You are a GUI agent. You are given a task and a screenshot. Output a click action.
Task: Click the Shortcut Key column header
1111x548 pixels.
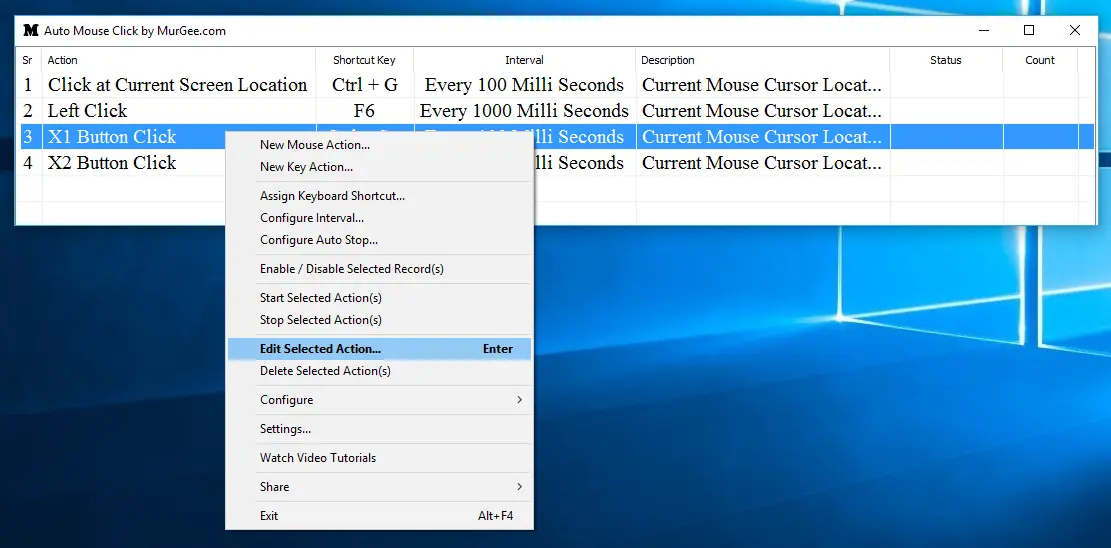[x=364, y=60]
